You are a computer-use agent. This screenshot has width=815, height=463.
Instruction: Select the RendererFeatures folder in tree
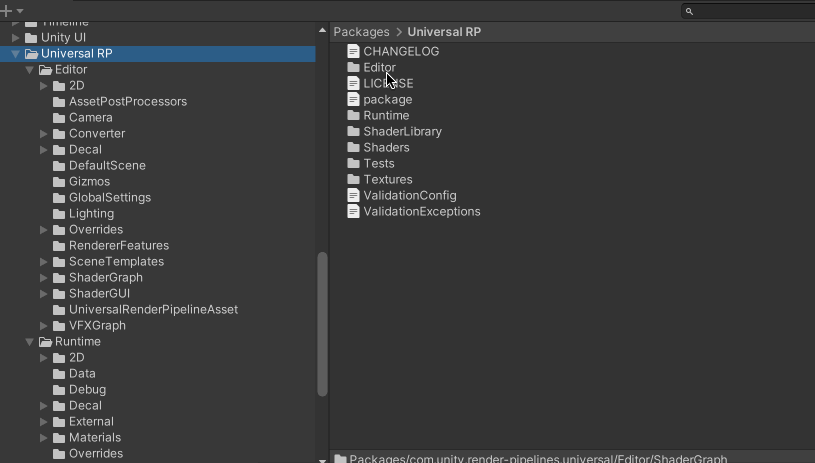(118, 245)
